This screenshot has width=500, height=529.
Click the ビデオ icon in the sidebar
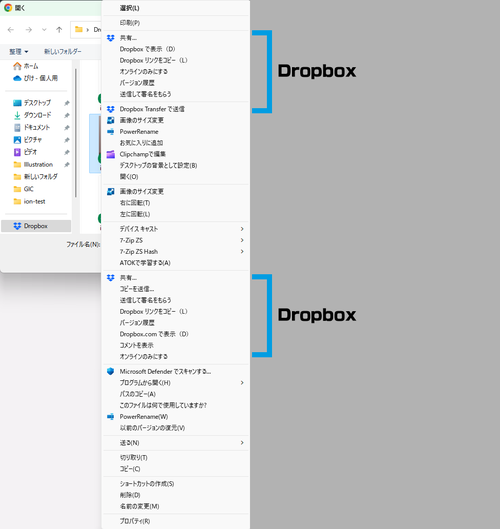[x=17, y=152]
